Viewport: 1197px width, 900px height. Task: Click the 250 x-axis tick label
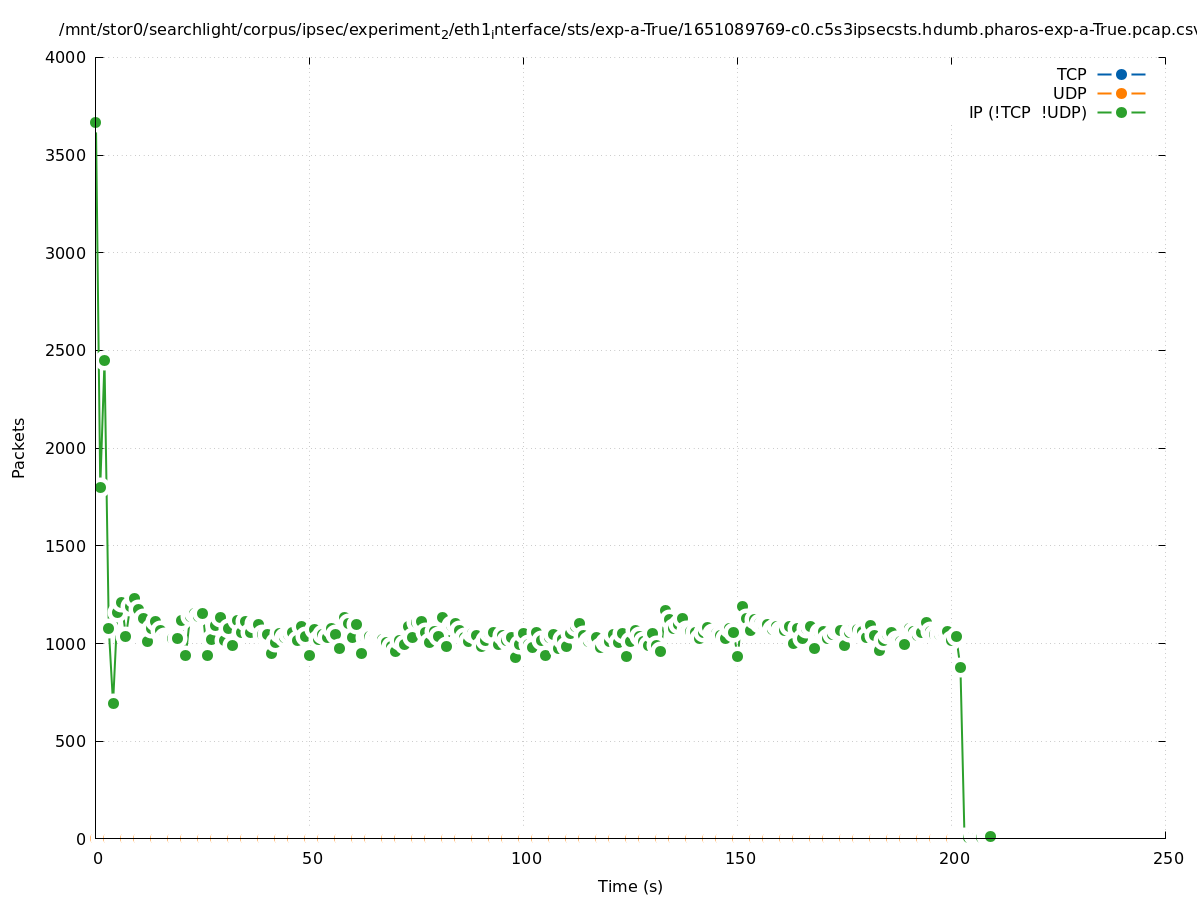tap(1165, 858)
